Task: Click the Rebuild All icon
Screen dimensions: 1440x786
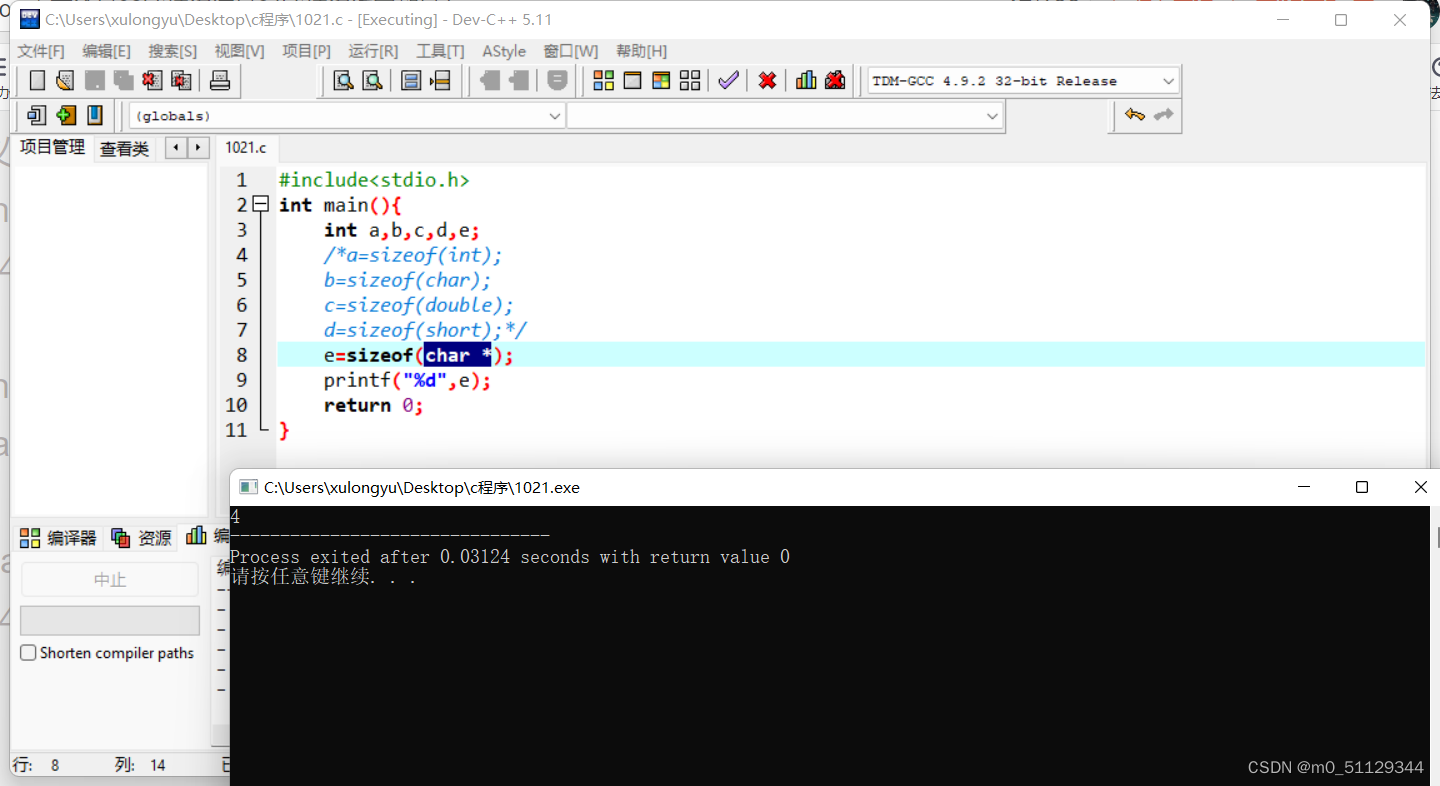Action: [x=690, y=81]
